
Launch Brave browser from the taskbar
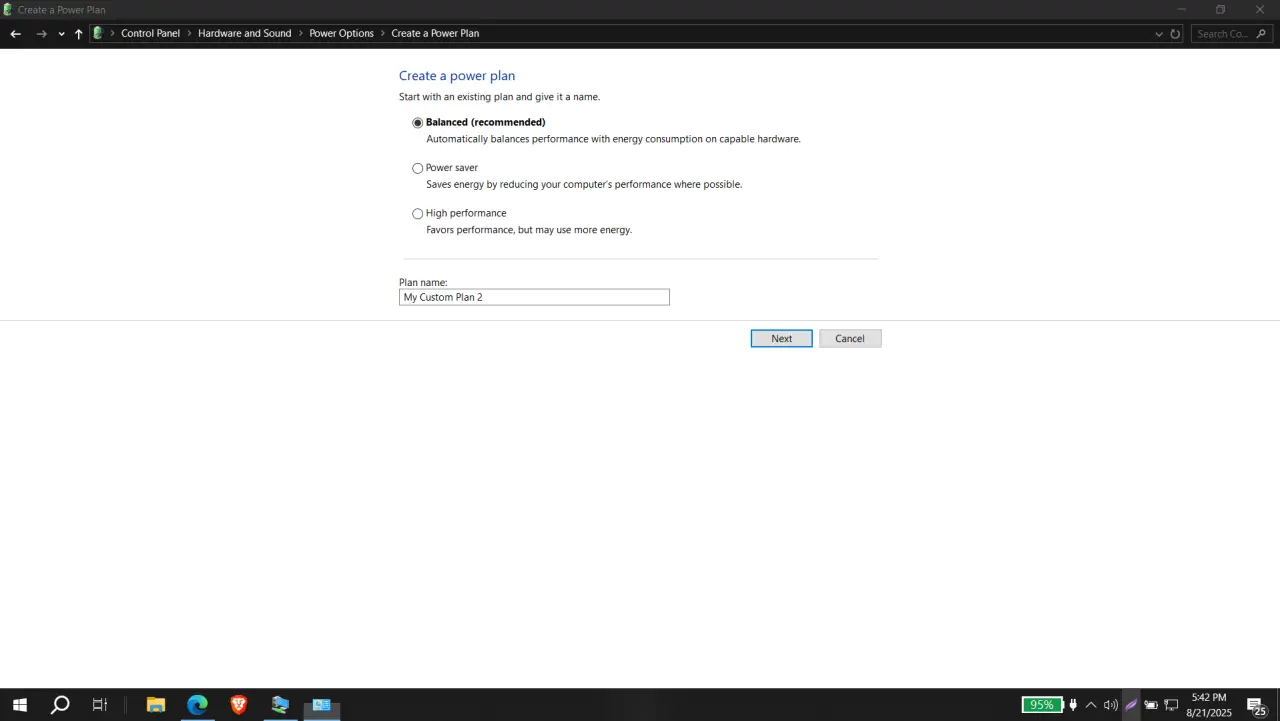tap(239, 705)
